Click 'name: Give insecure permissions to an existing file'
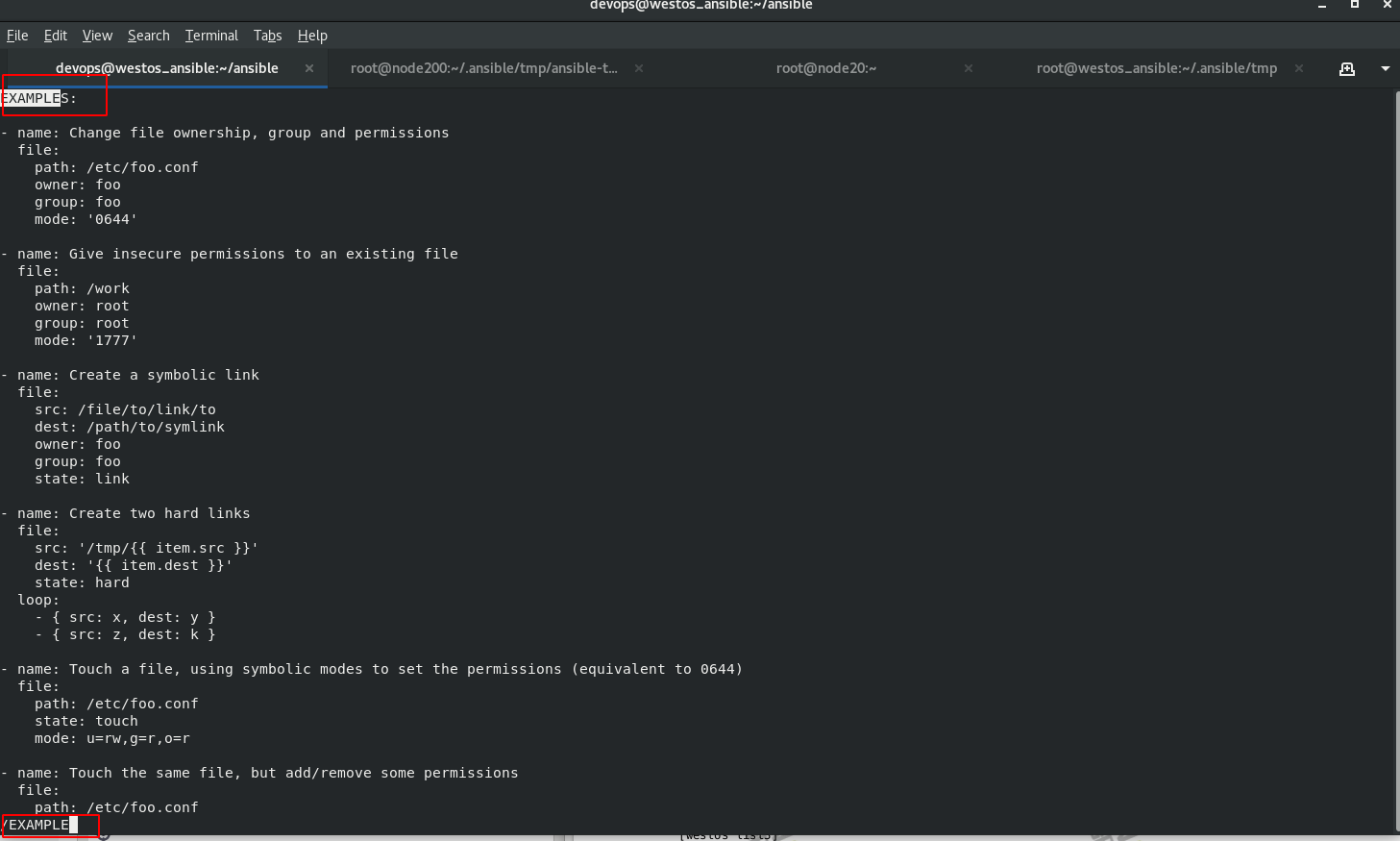The image size is (1400, 841). (x=237, y=254)
